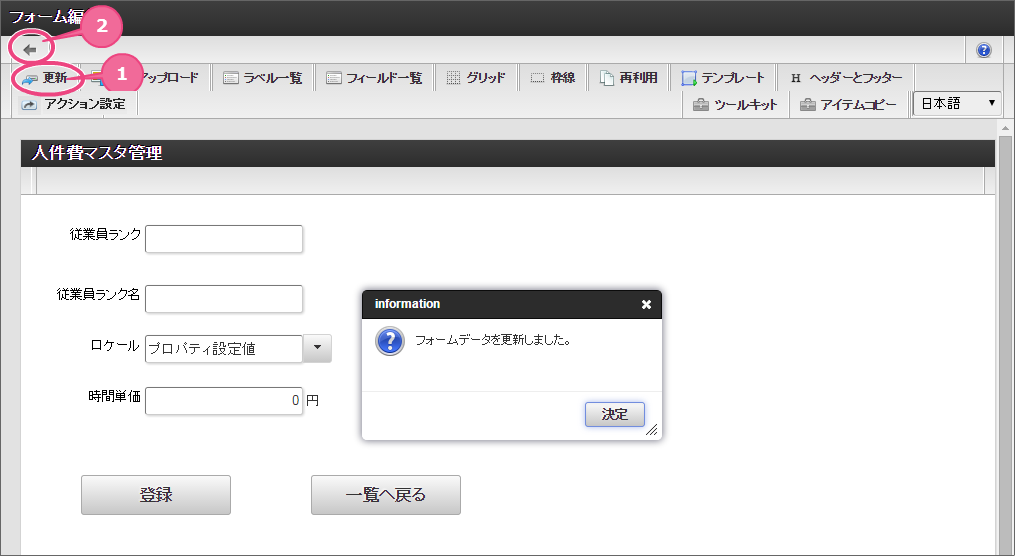Click the グリッド toolbar item
Image resolution: width=1015 pixels, height=556 pixels.
point(476,78)
